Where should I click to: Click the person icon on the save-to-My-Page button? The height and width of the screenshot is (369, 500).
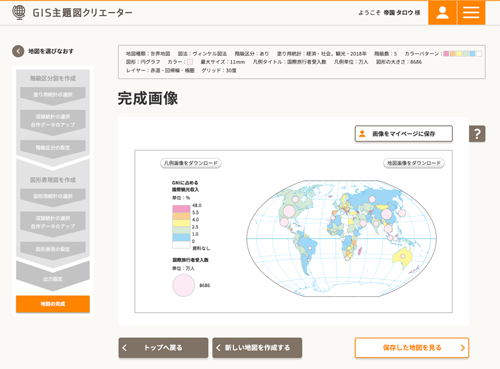point(362,134)
